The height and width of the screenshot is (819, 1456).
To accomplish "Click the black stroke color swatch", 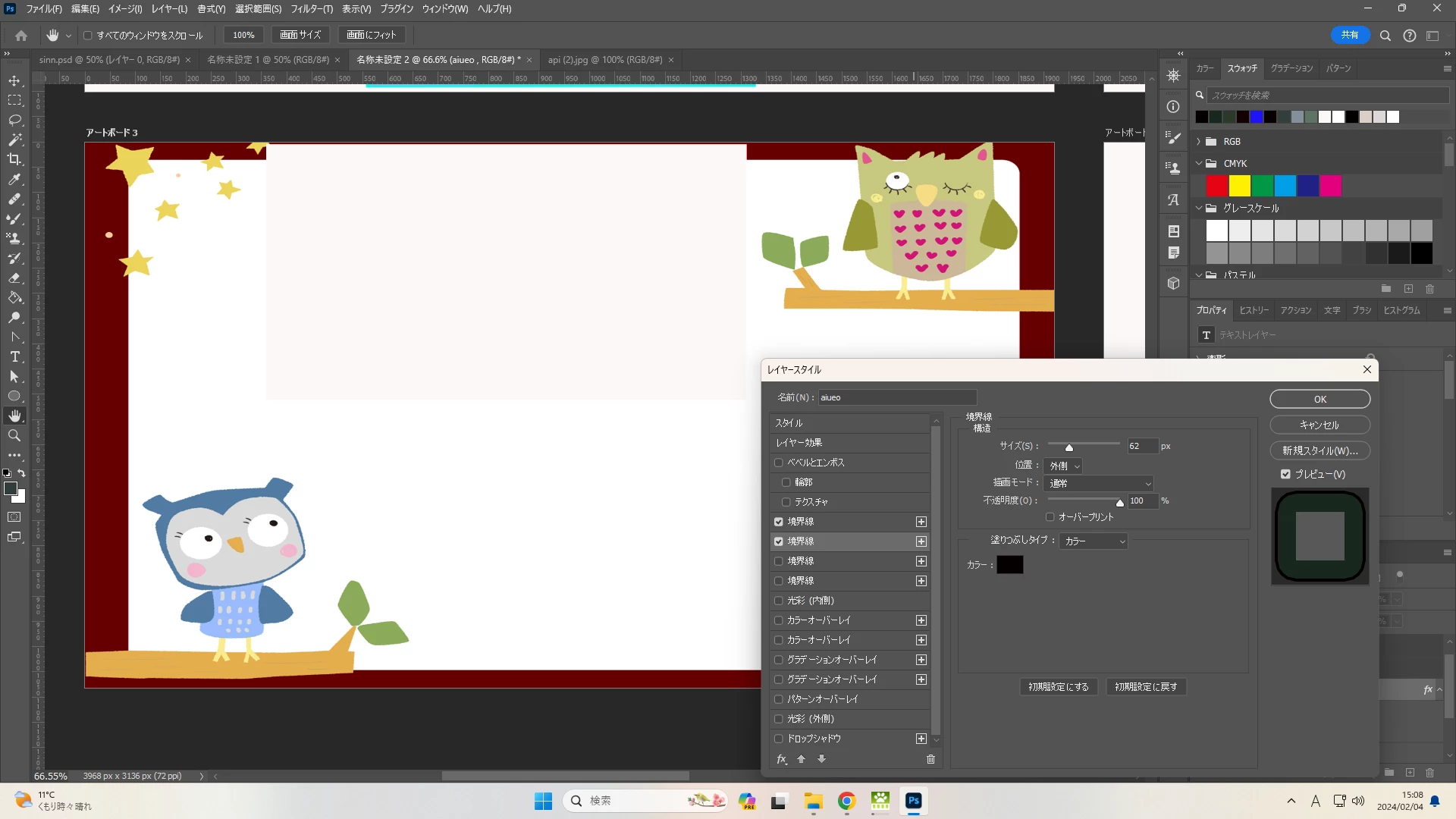I will (x=1009, y=565).
